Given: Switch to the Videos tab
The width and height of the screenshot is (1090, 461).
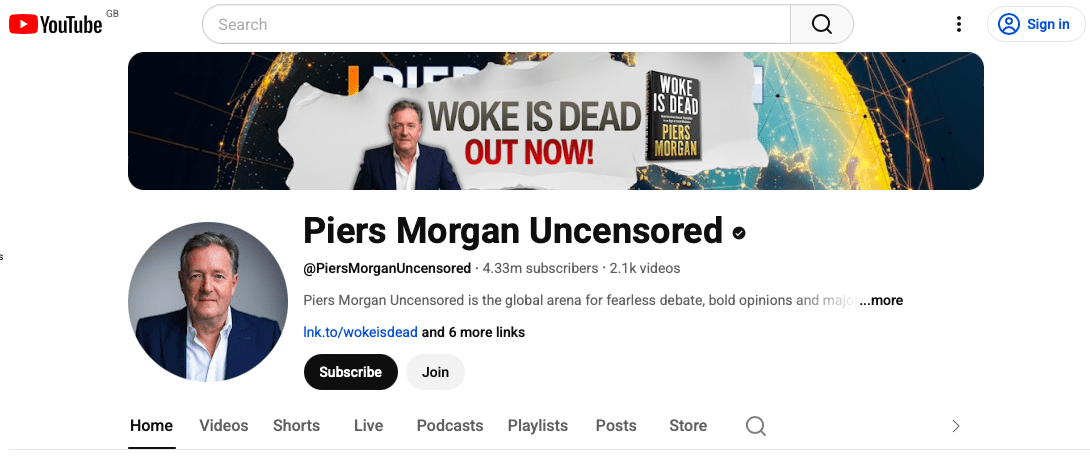Looking at the screenshot, I should 224,426.
